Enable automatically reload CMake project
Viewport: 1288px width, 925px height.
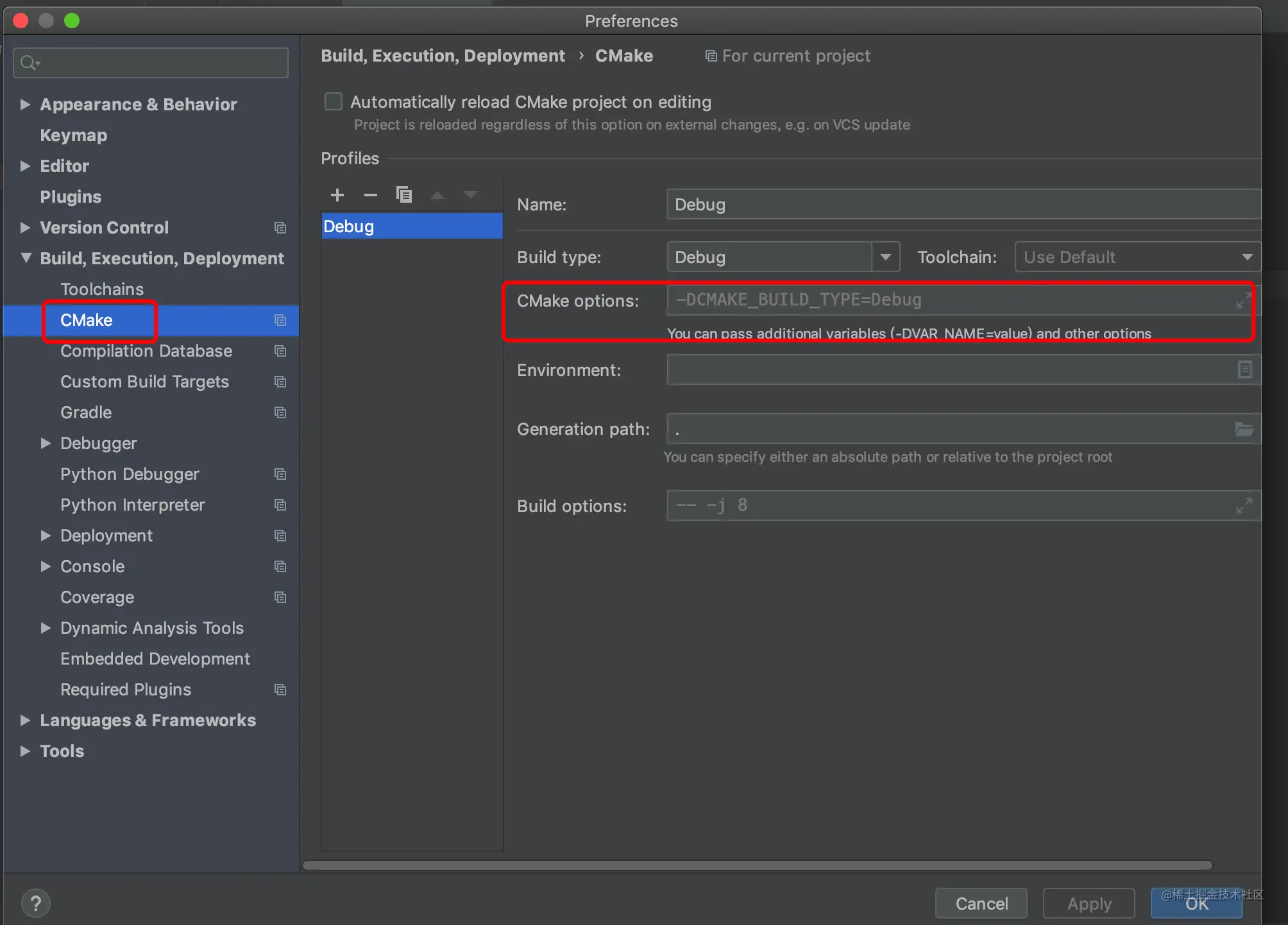coord(334,101)
